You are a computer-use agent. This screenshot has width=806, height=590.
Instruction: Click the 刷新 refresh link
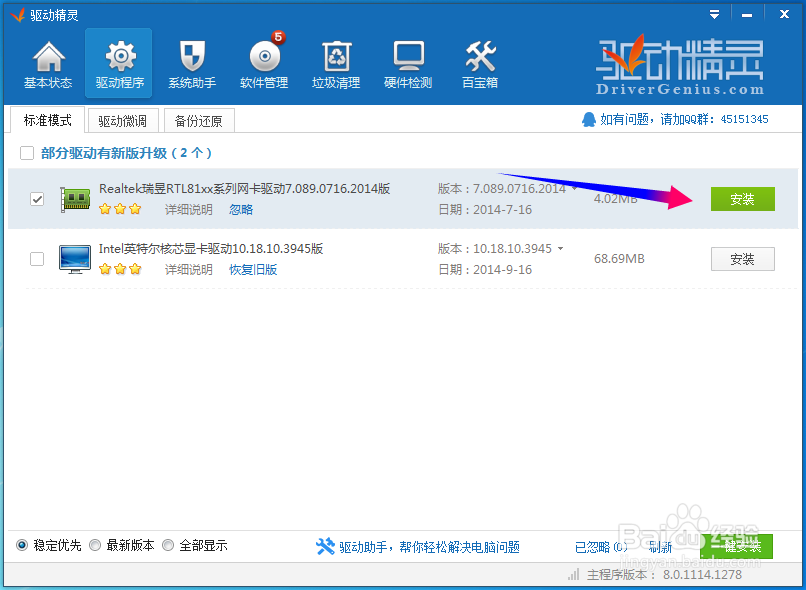pos(660,547)
